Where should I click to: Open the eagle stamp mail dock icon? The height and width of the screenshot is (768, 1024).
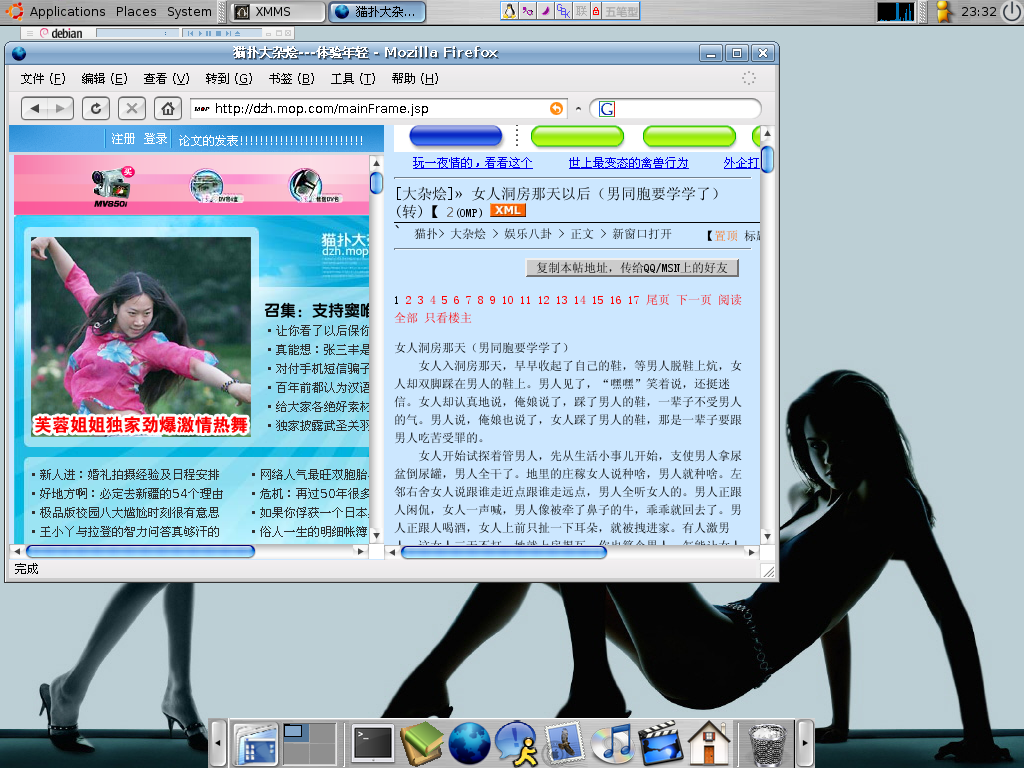(564, 743)
